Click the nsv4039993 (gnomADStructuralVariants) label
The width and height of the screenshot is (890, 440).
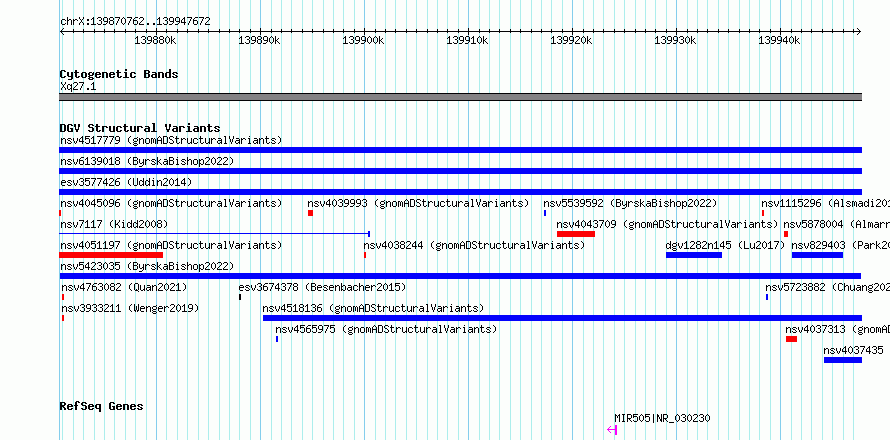418,203
